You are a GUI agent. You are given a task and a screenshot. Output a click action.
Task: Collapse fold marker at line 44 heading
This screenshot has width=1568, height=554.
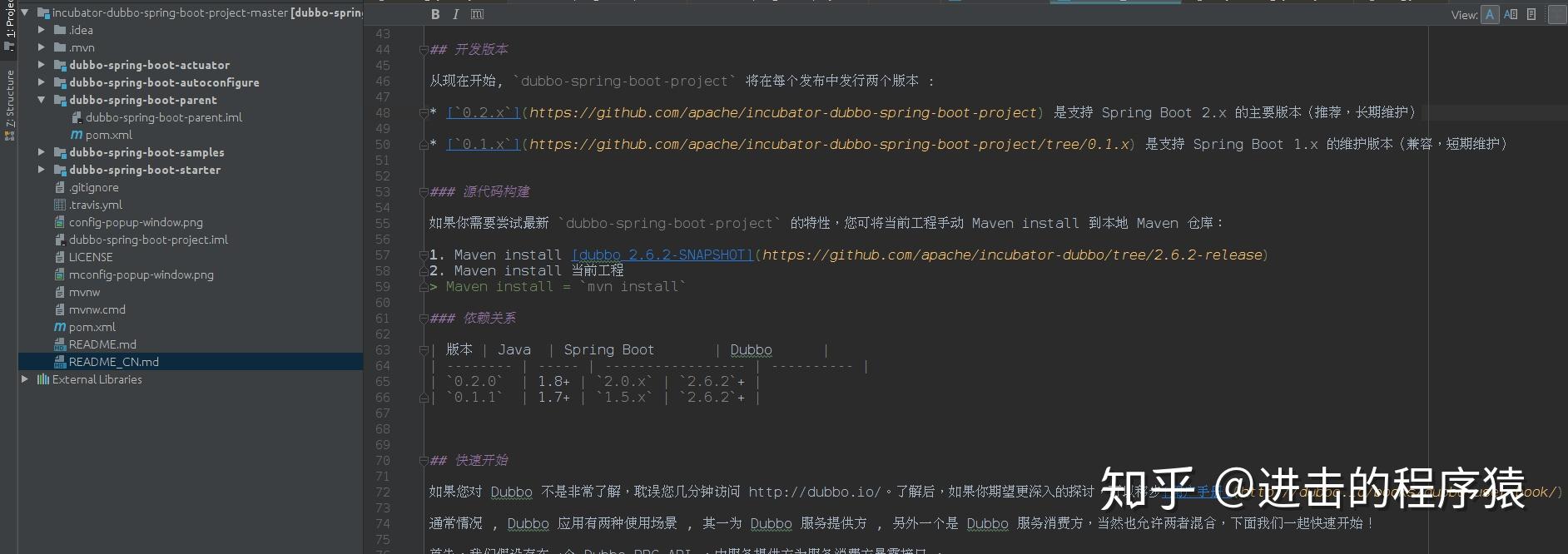point(424,50)
